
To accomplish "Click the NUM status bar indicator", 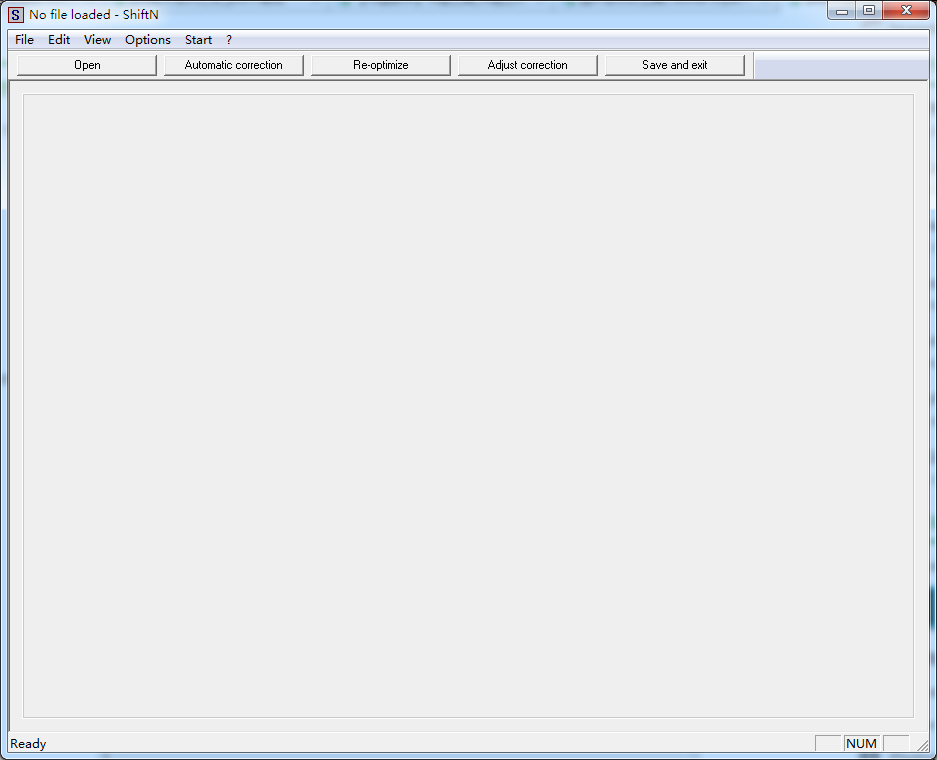I will [861, 743].
